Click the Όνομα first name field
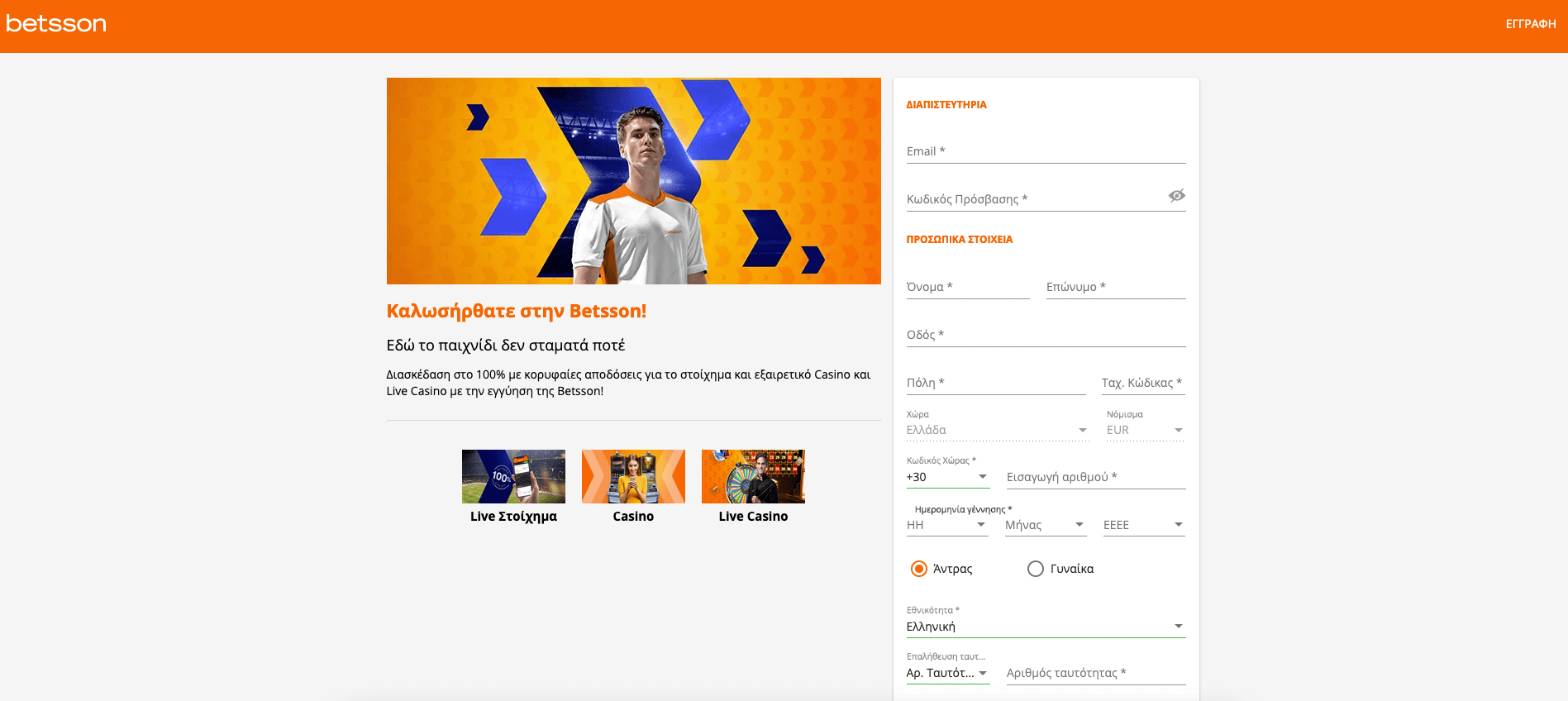This screenshot has height=701, width=1568. click(968, 287)
